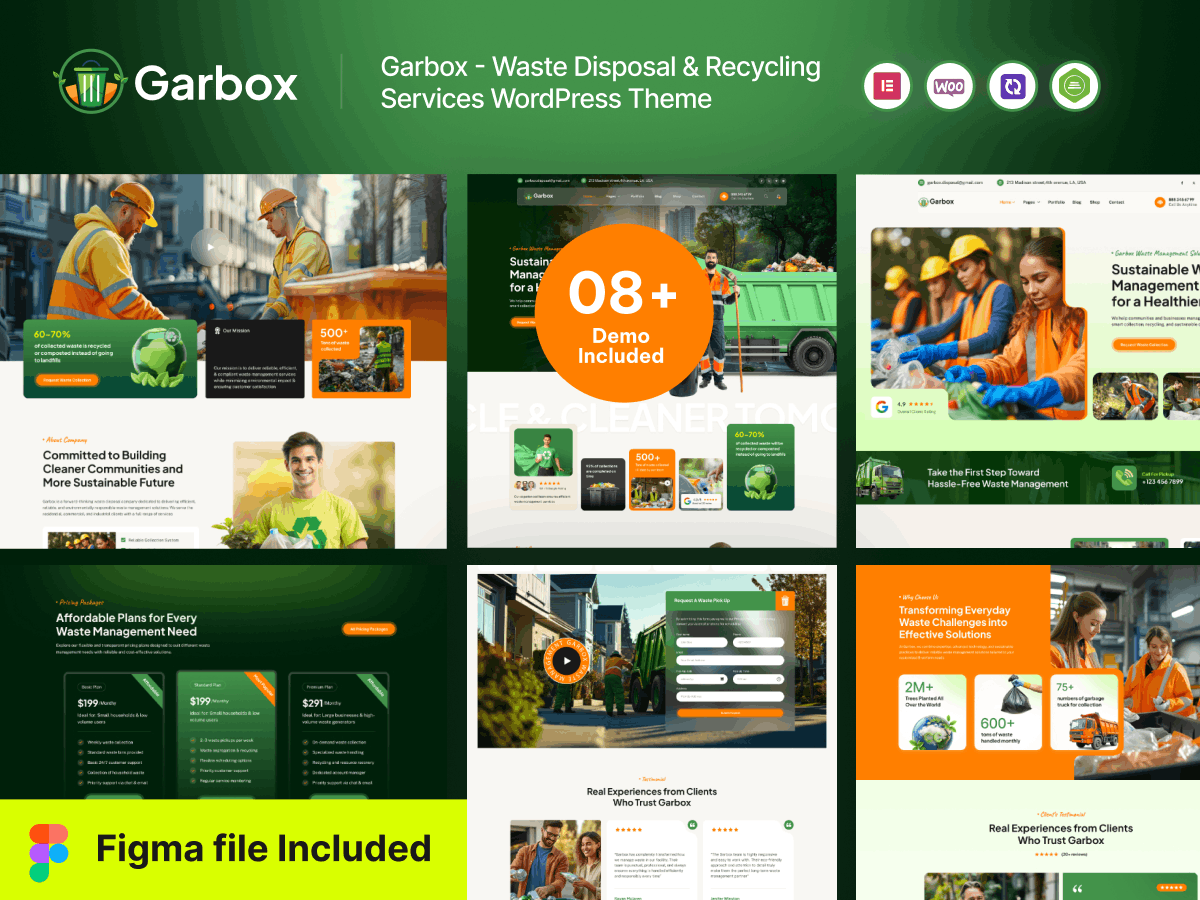The width and height of the screenshot is (1200, 900).
Task: Click the Garbox logo in the dark demo navbar
Action: coord(538,196)
